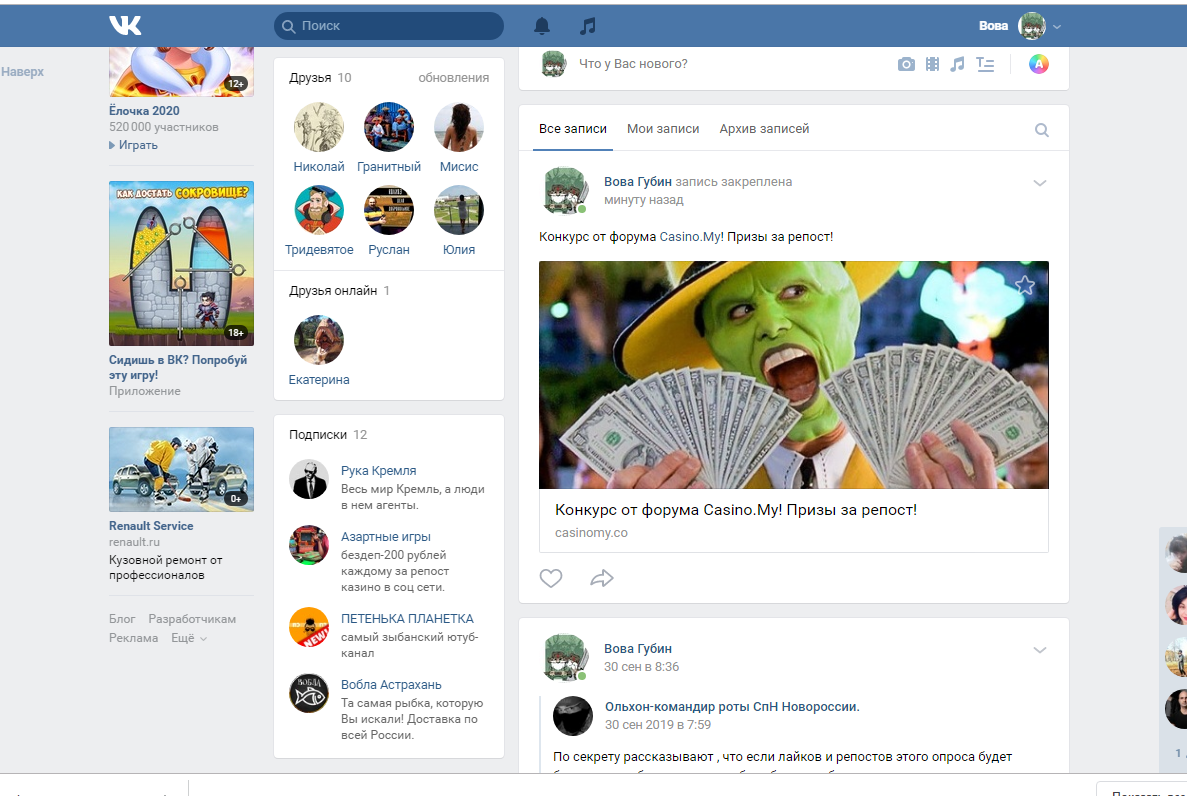Open the Друзья section header
1187x796 pixels.
pos(320,78)
